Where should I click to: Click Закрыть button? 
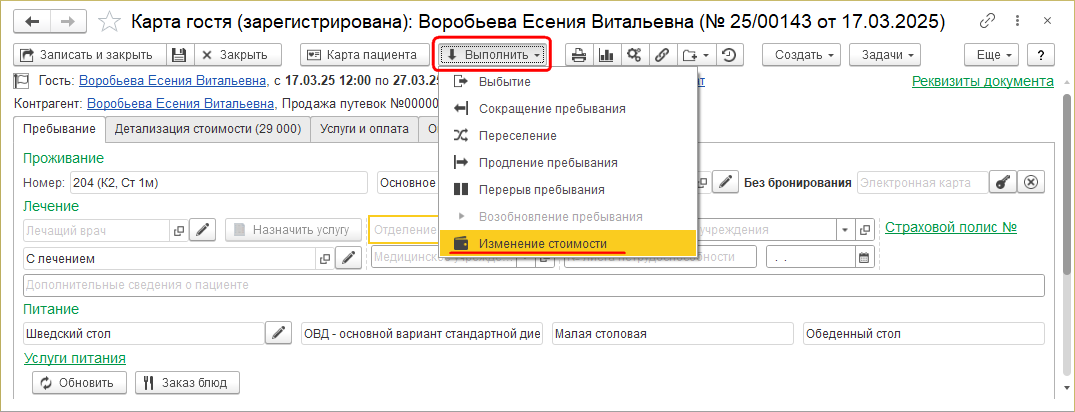[x=238, y=55]
